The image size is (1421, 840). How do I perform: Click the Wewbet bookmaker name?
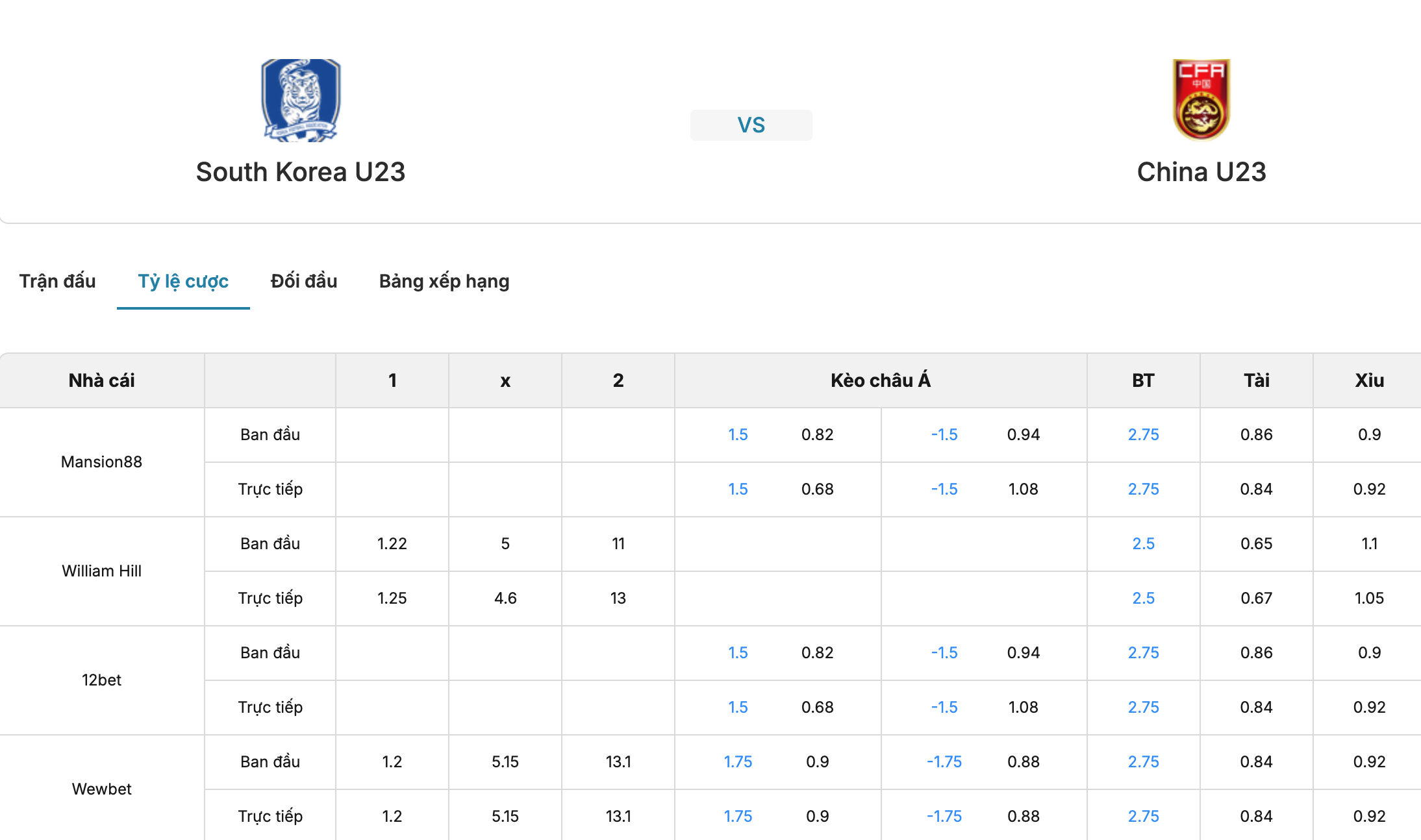[101, 789]
